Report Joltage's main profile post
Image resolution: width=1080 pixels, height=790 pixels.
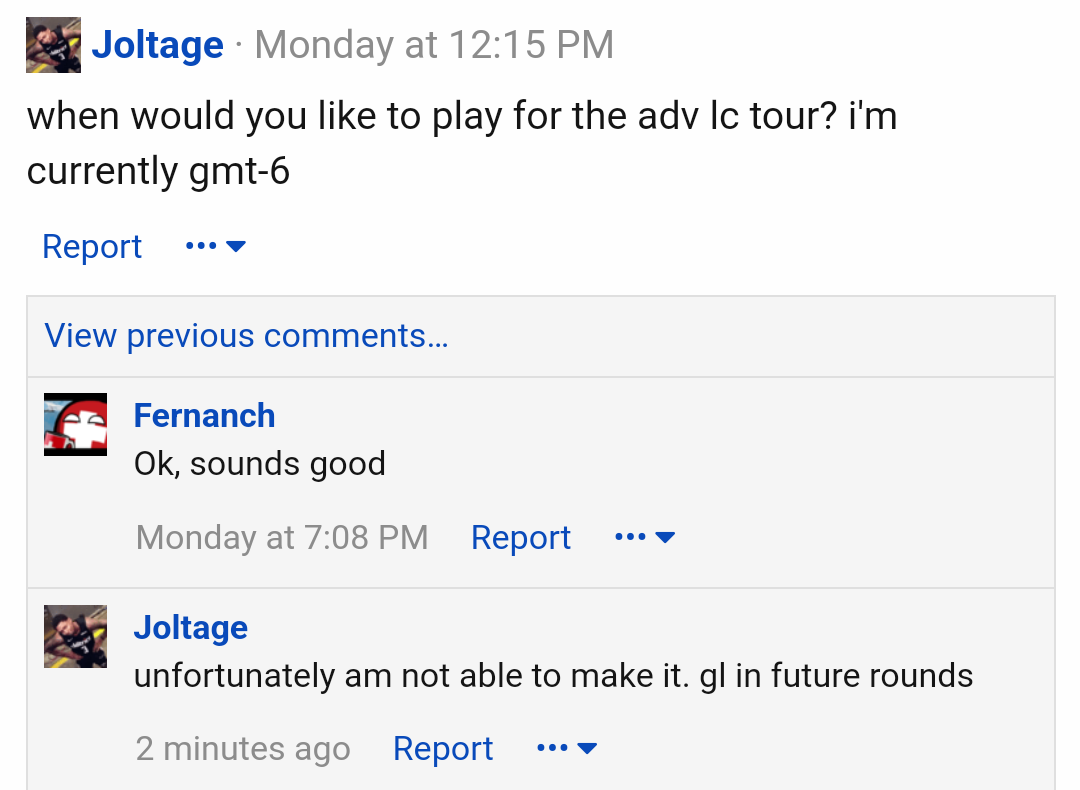[x=92, y=247]
